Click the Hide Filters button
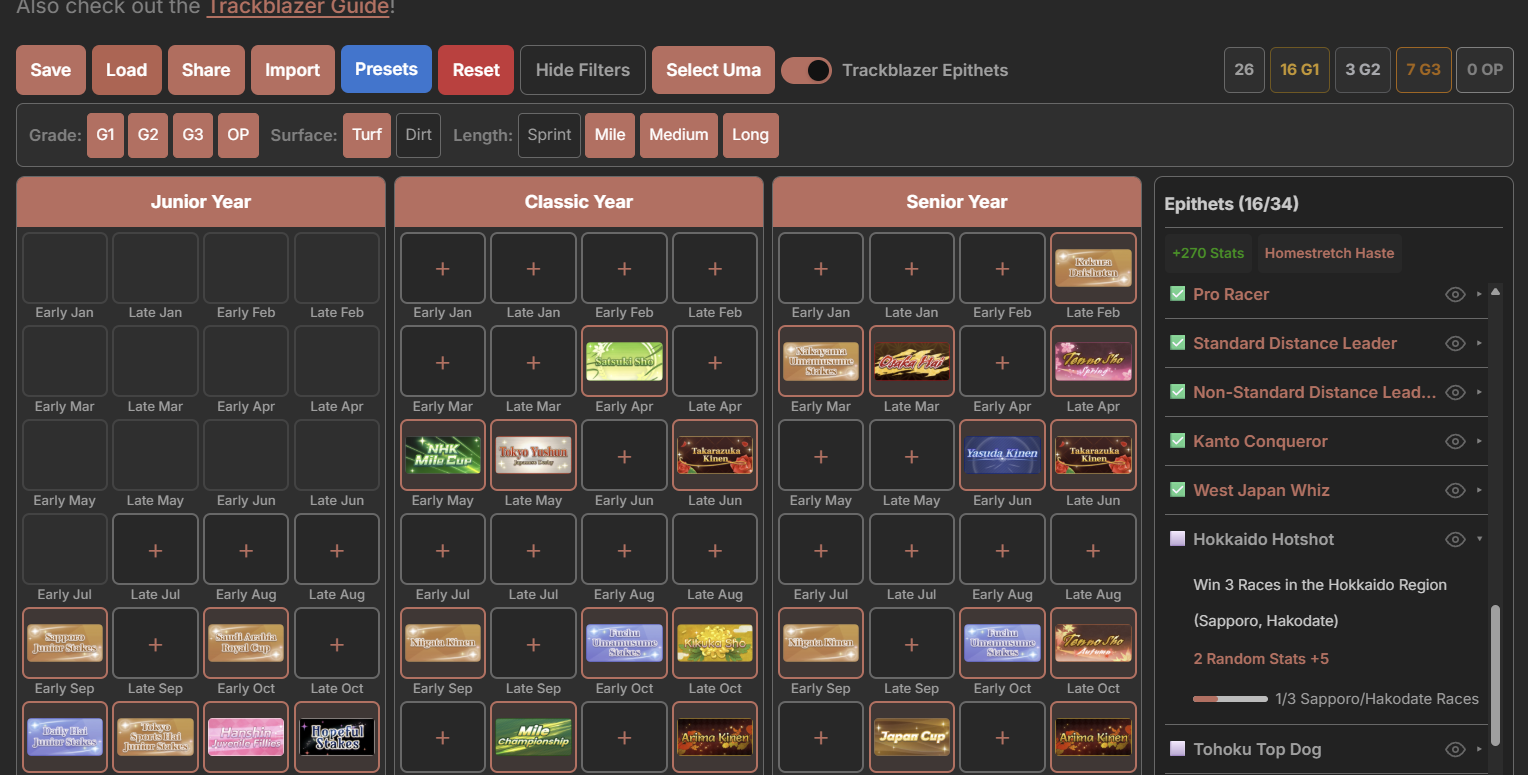1528x775 pixels. (x=583, y=70)
